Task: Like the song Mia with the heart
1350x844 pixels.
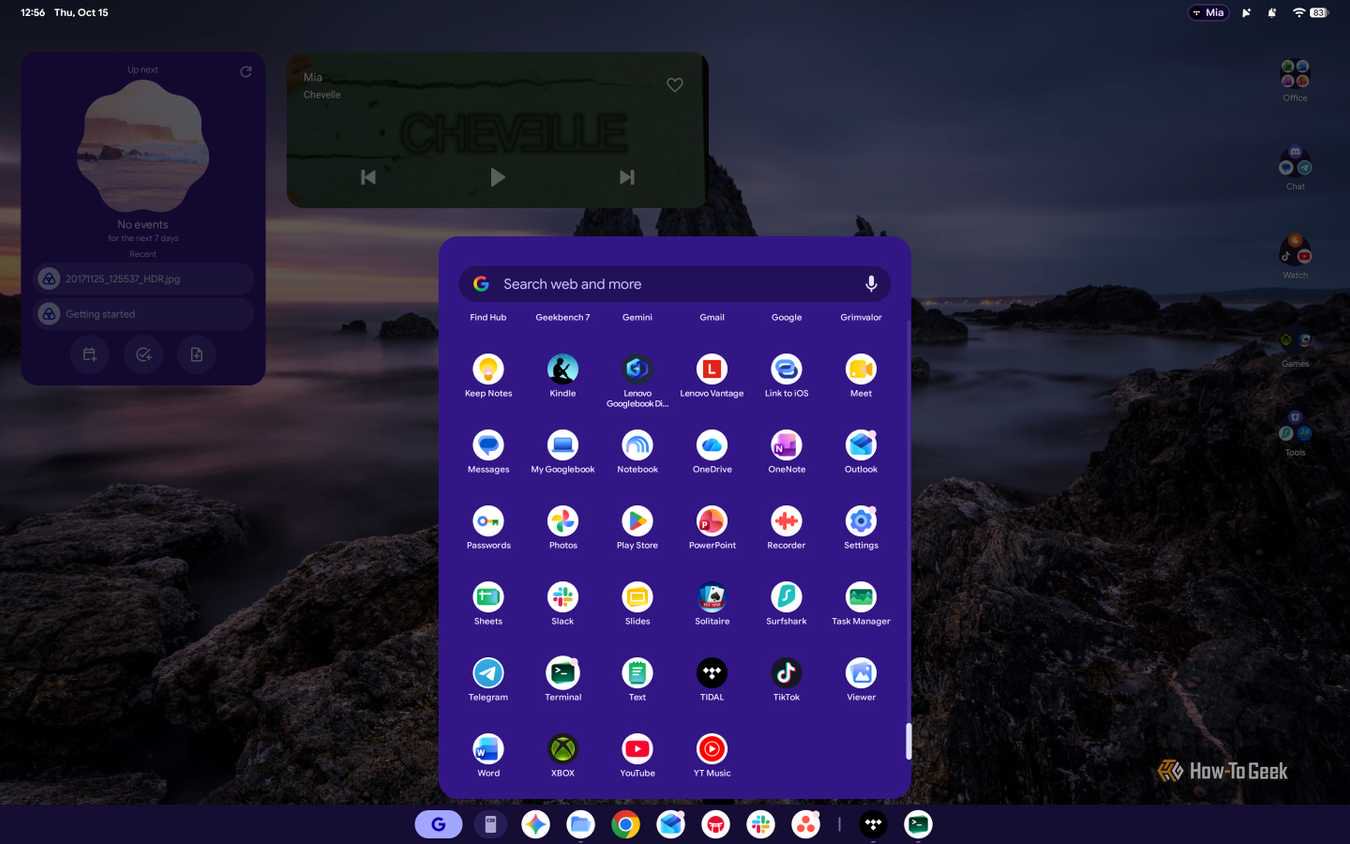Action: click(675, 85)
